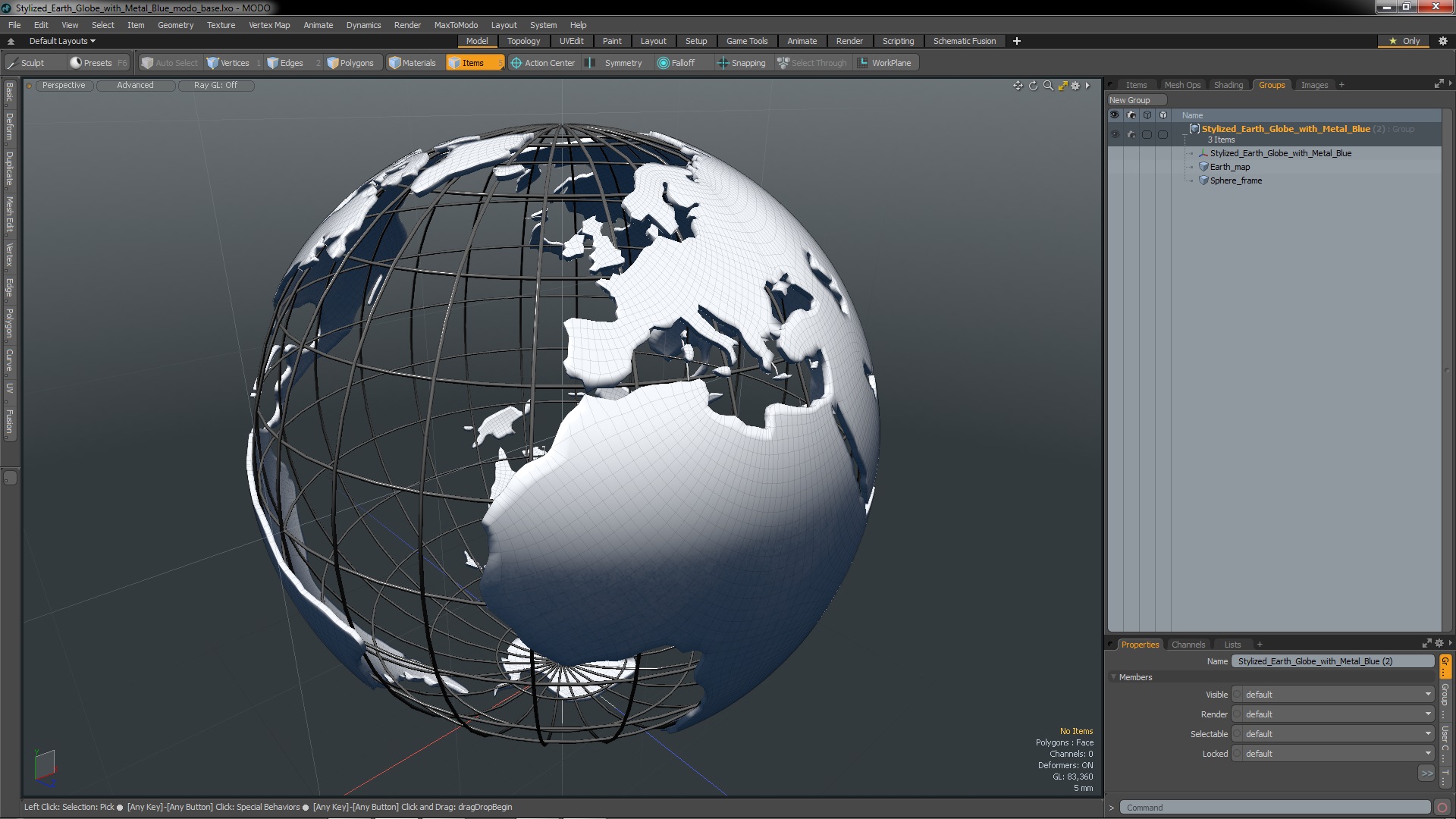Viewport: 1456px width, 819px height.
Task: Add a new layout tab with plus
Action: click(1016, 41)
